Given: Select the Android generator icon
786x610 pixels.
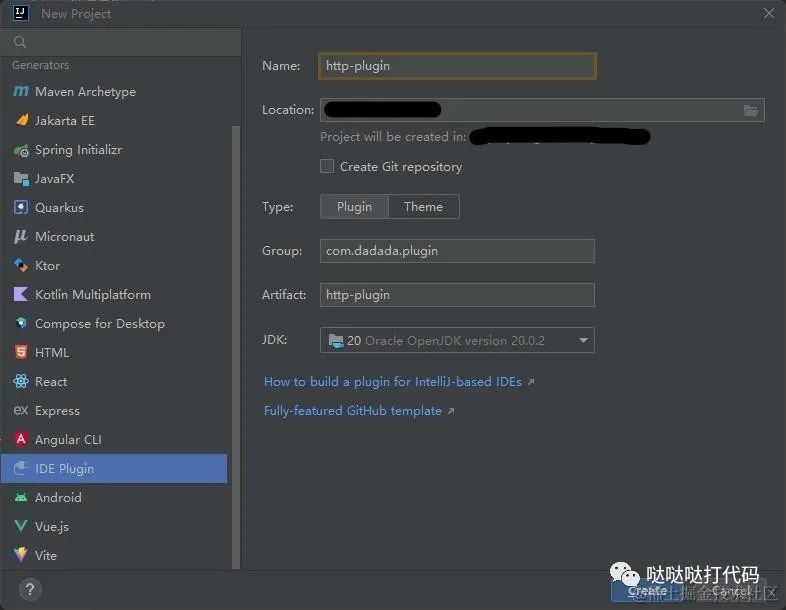Looking at the screenshot, I should click(x=21, y=497).
